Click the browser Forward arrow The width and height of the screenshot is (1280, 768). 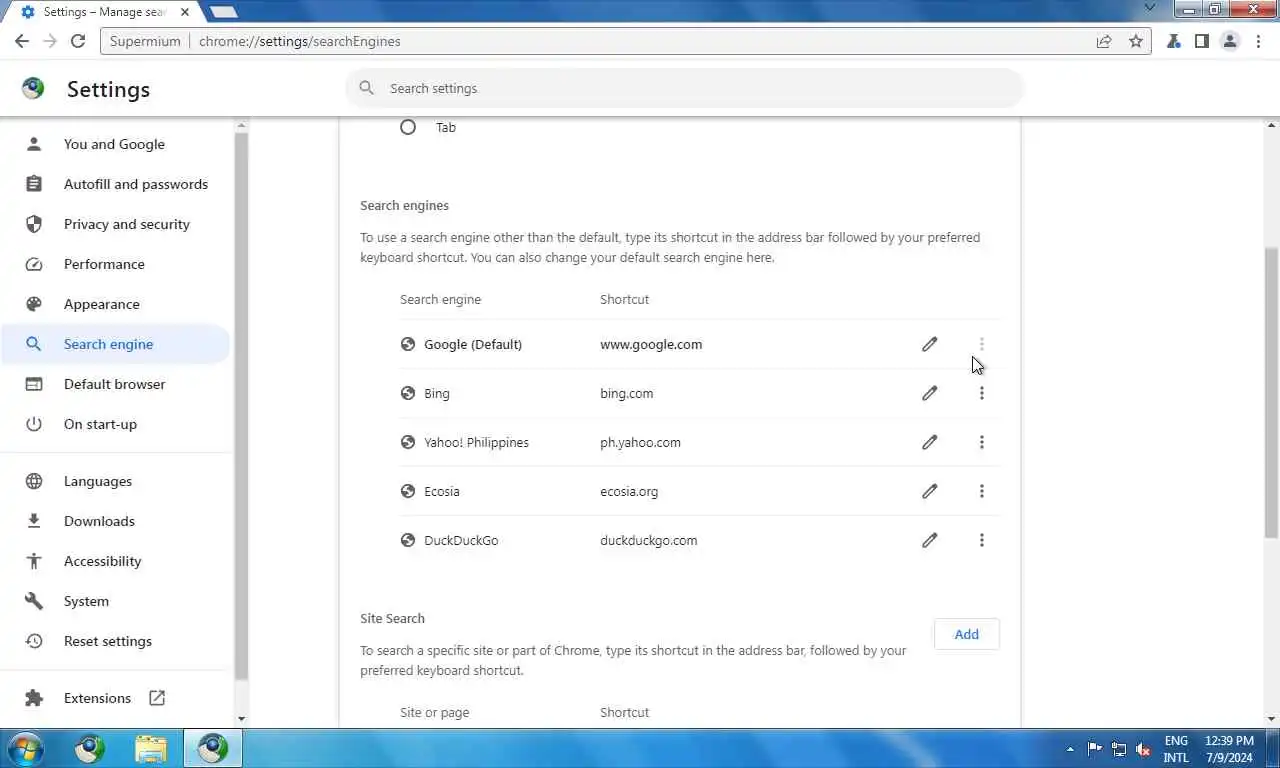(x=50, y=41)
